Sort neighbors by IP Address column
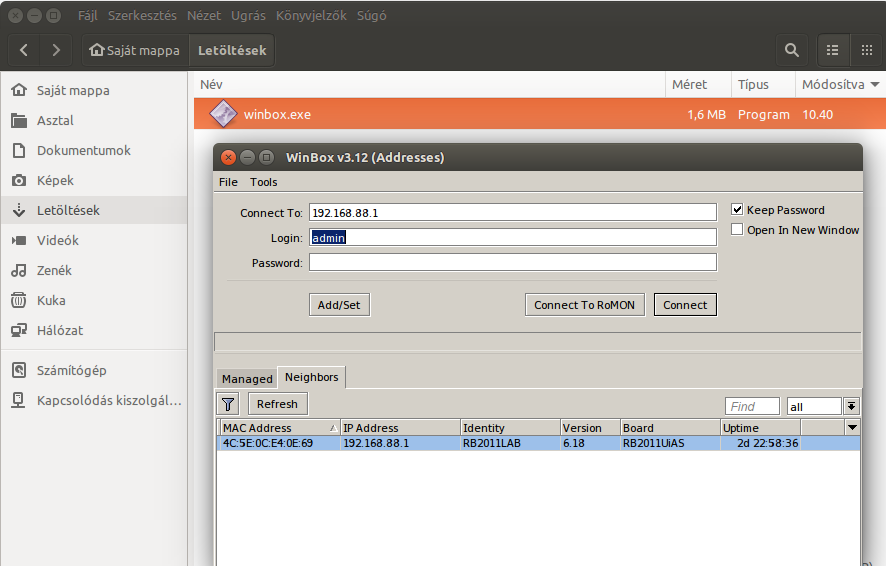 pyautogui.click(x=400, y=428)
